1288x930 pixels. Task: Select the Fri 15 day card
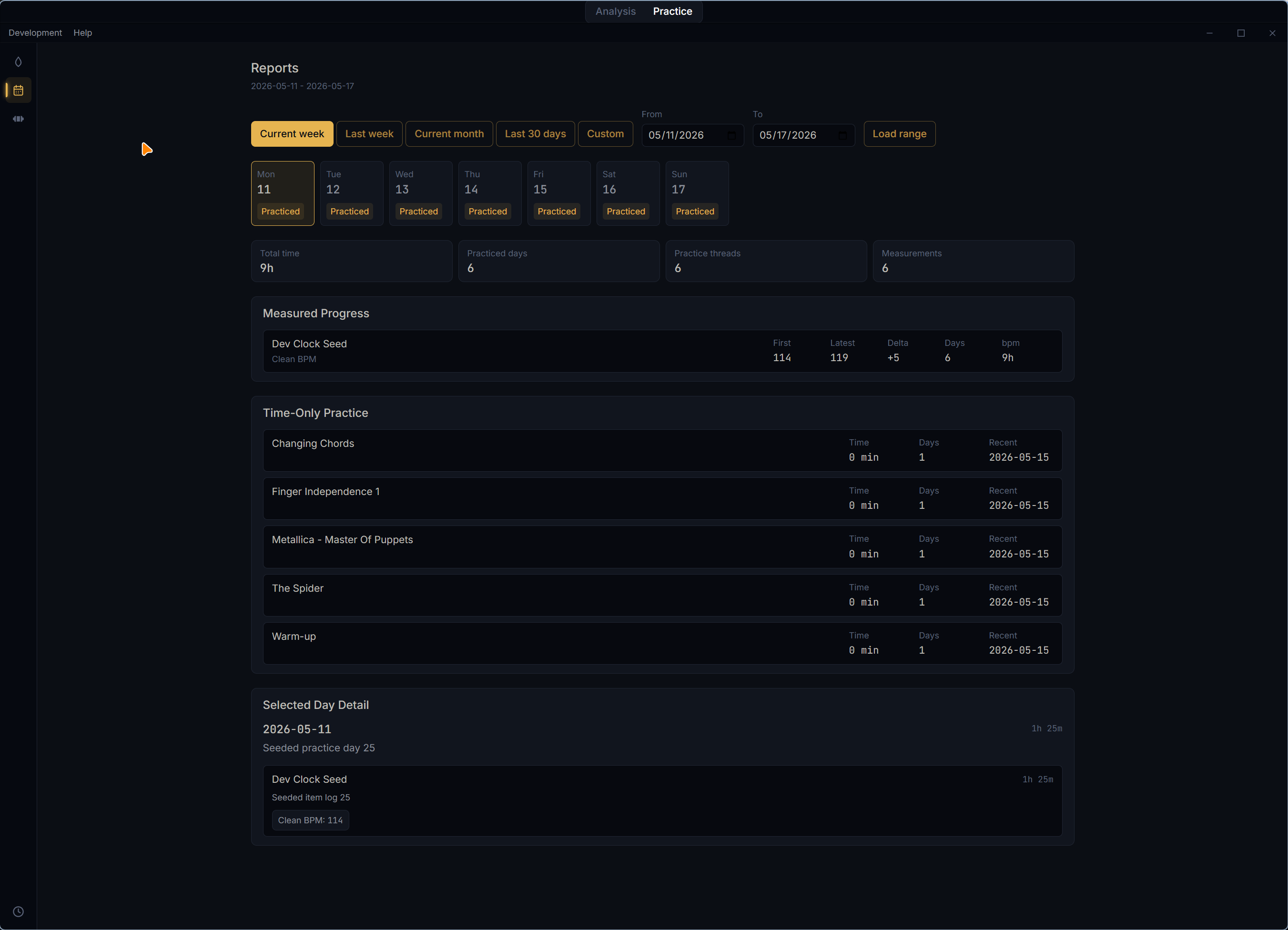[559, 193]
